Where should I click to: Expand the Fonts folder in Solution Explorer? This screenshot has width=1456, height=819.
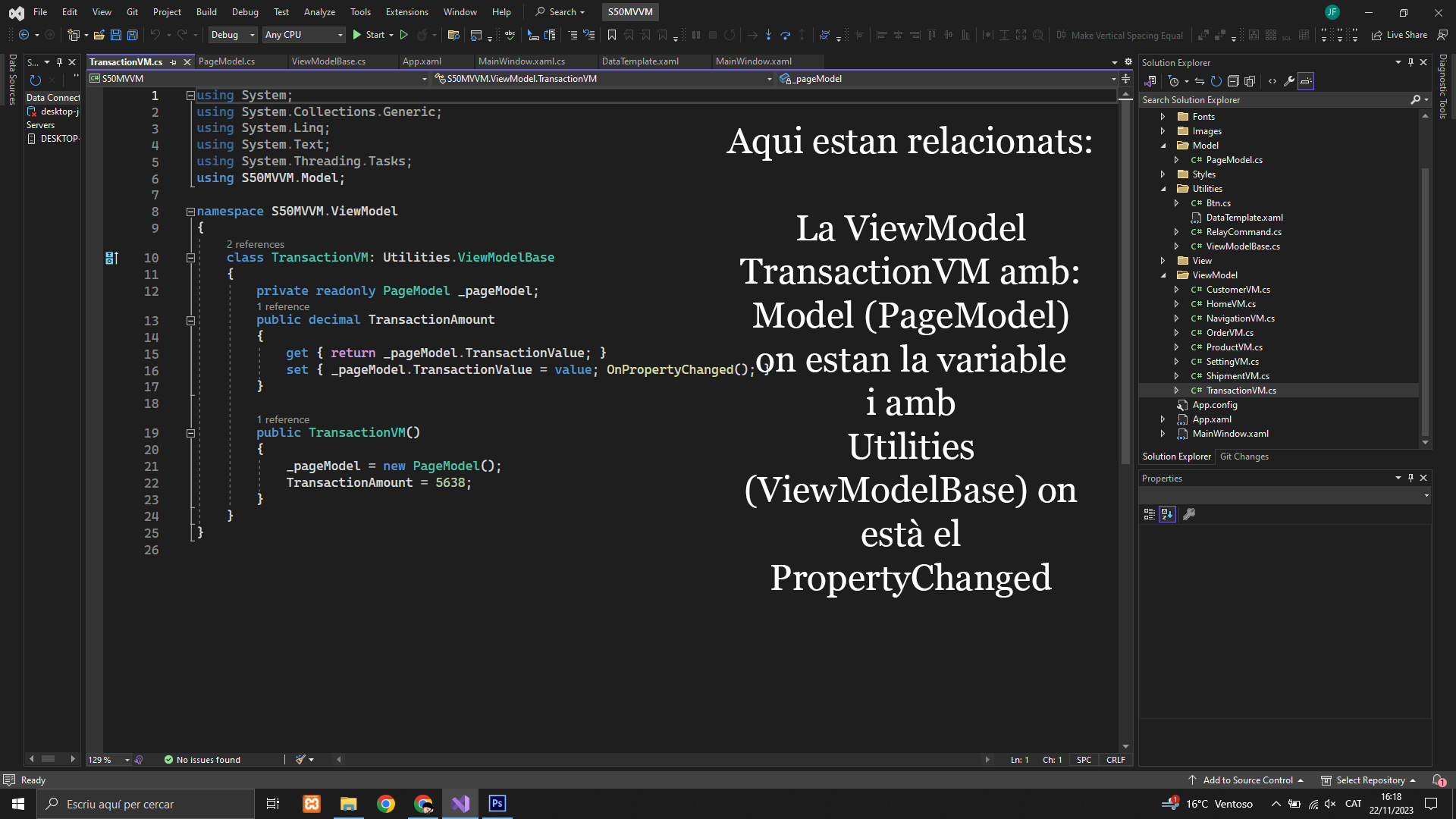pos(1163,117)
